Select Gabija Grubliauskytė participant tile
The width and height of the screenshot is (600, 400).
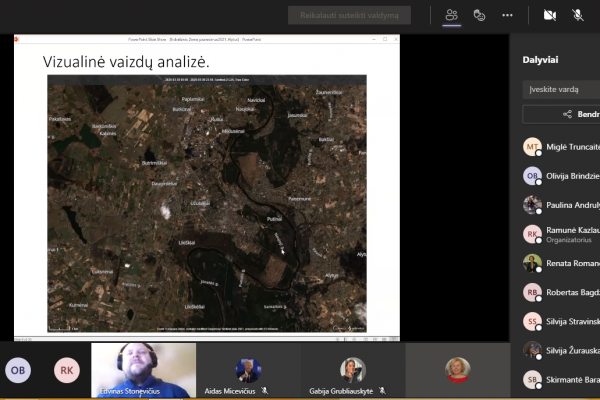coord(353,370)
